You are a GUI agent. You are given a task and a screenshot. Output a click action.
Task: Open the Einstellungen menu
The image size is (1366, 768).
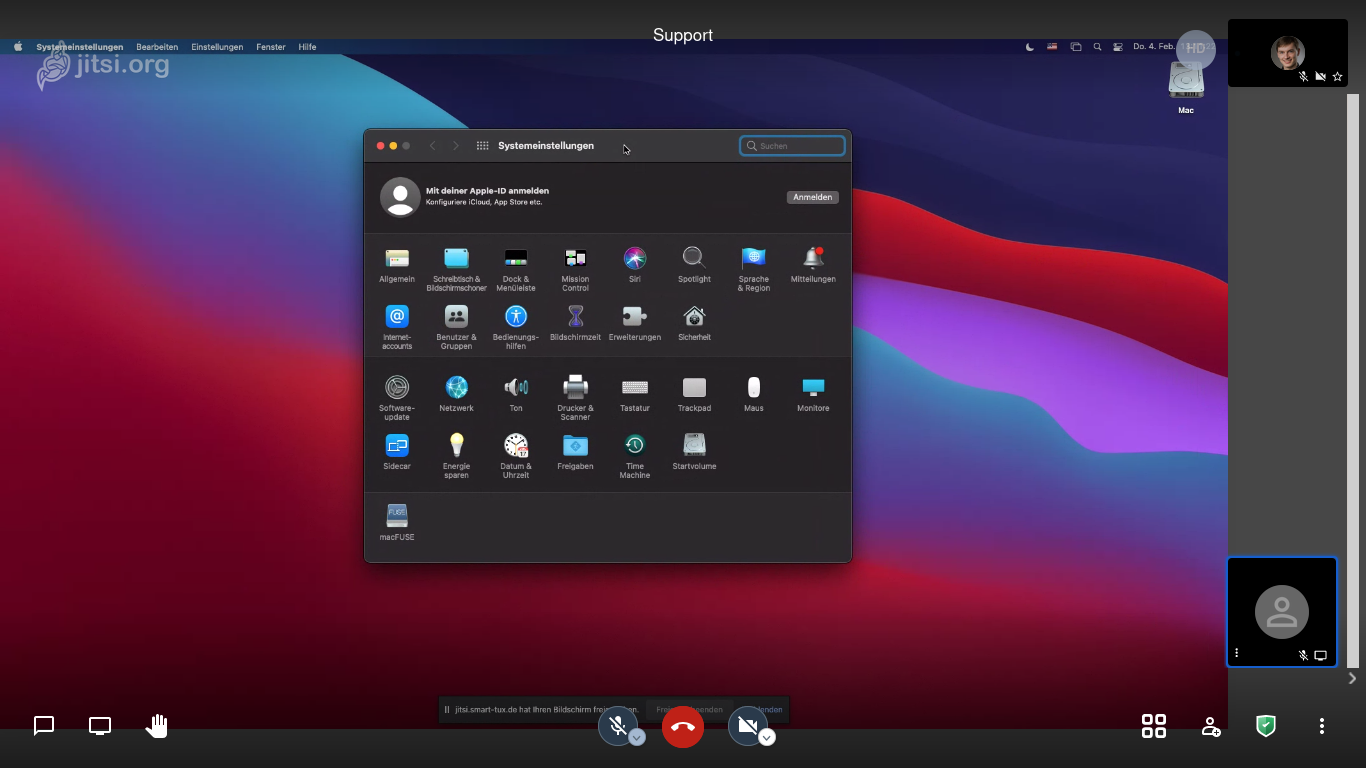[x=217, y=47]
